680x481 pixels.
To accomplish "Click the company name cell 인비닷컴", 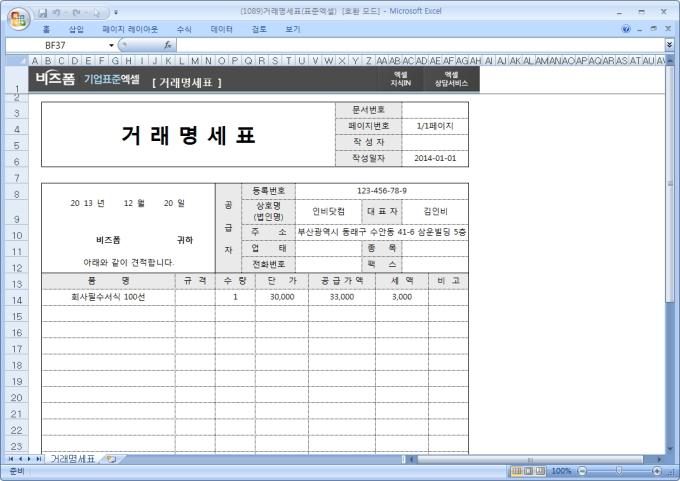I will tap(328, 211).
